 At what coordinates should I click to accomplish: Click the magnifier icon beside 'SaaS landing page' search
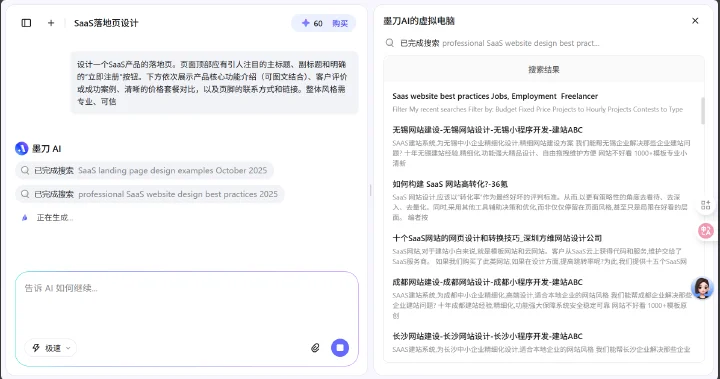click(25, 170)
